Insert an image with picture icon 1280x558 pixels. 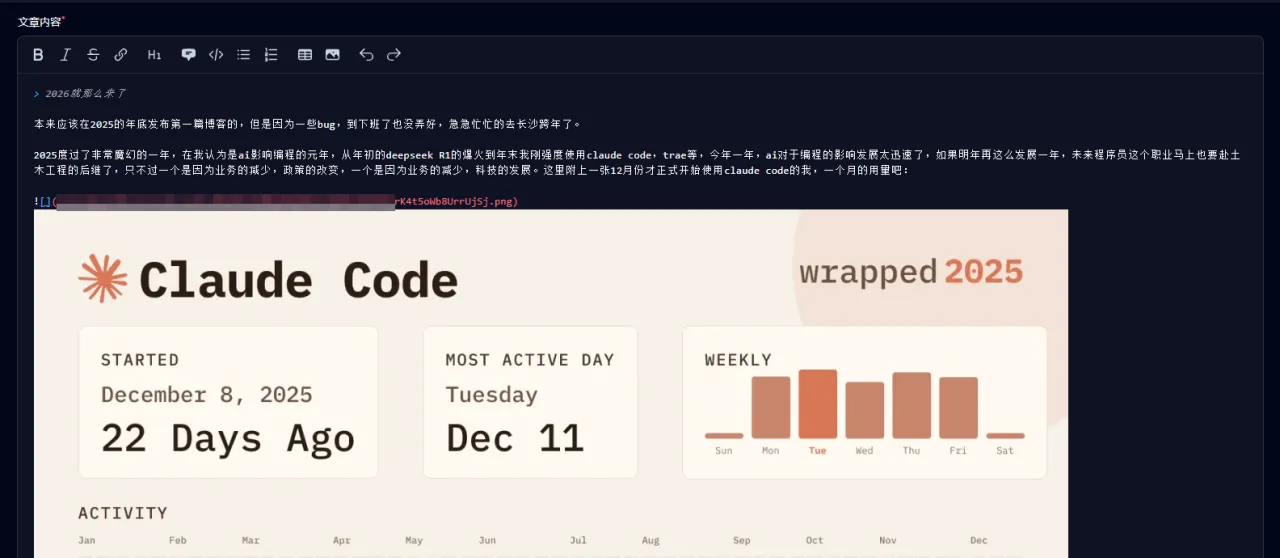[332, 55]
